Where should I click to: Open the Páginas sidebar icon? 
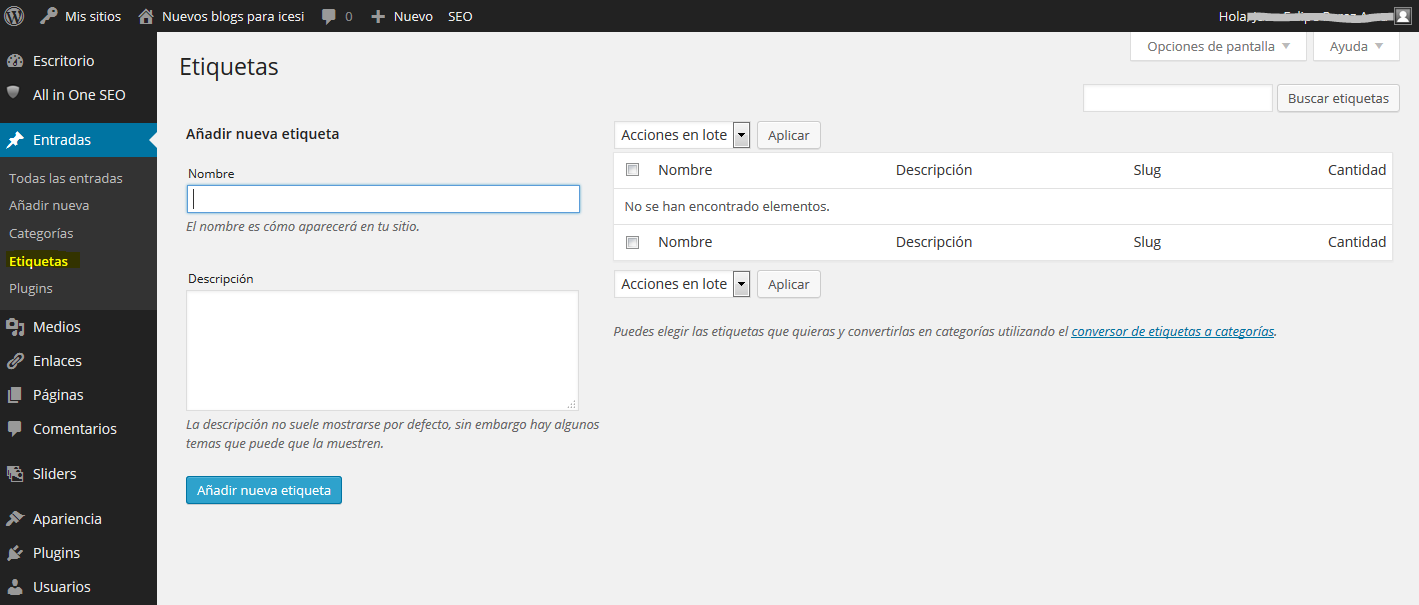point(15,395)
